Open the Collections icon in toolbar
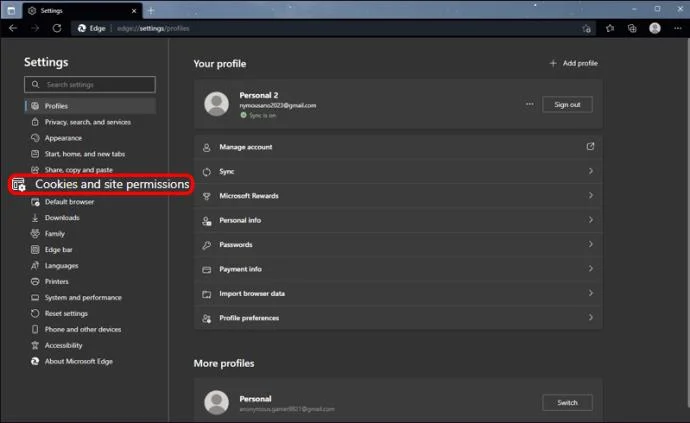690x423 pixels. pos(632,28)
